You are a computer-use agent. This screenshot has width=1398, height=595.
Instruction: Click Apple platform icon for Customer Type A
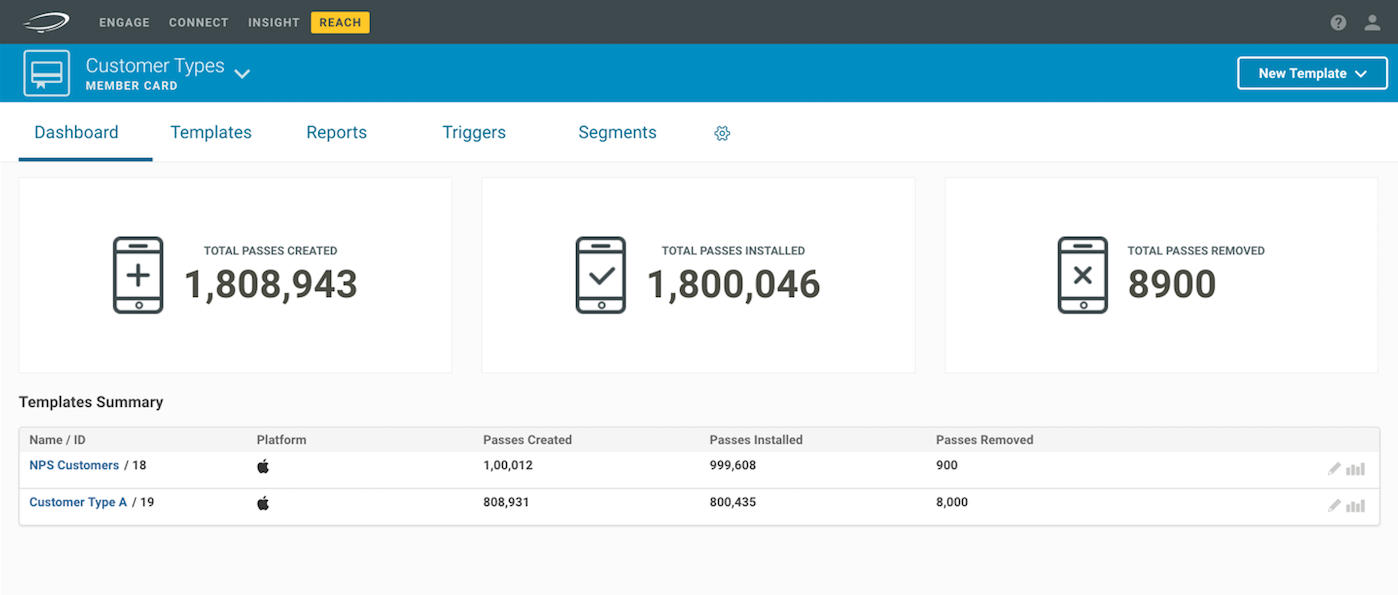(x=263, y=503)
